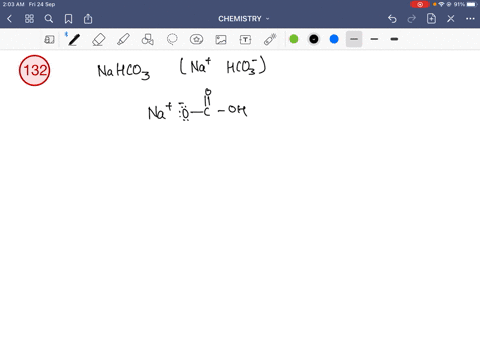Open the Elements sticker tool
This screenshot has width=480, height=360.
click(196, 40)
